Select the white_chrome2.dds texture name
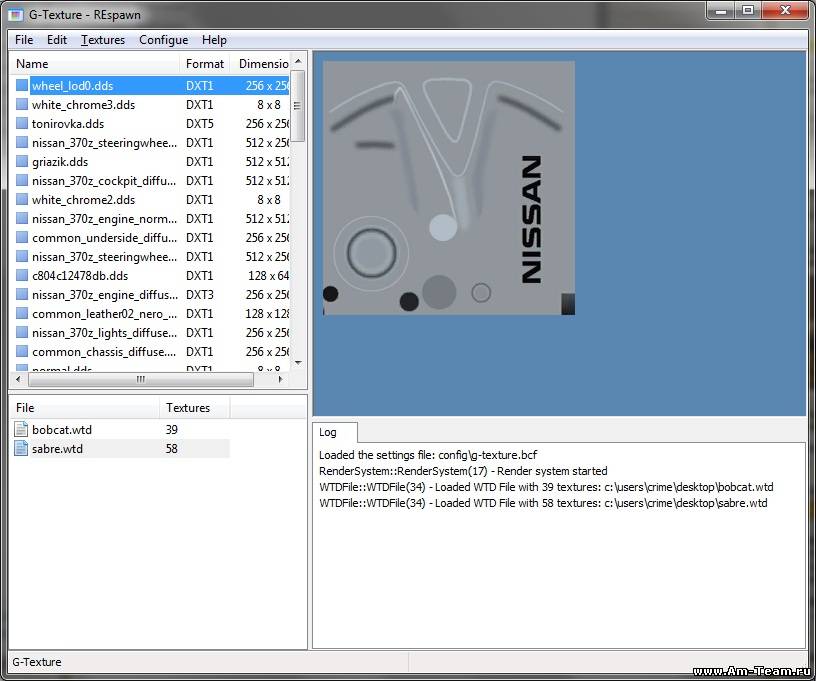This screenshot has width=816, height=681. (x=83, y=199)
